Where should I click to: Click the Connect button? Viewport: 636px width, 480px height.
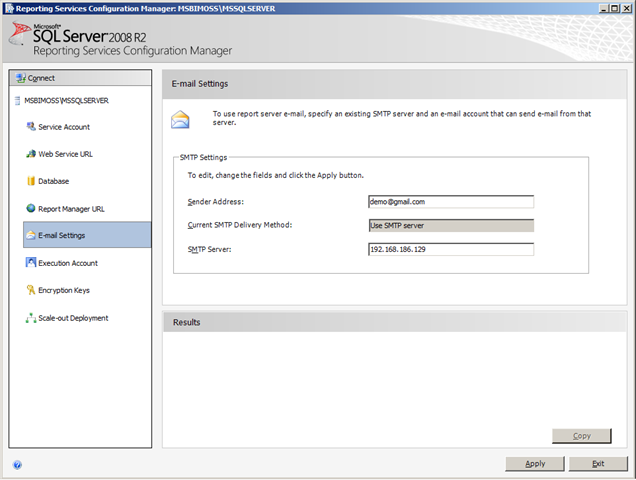pos(80,78)
